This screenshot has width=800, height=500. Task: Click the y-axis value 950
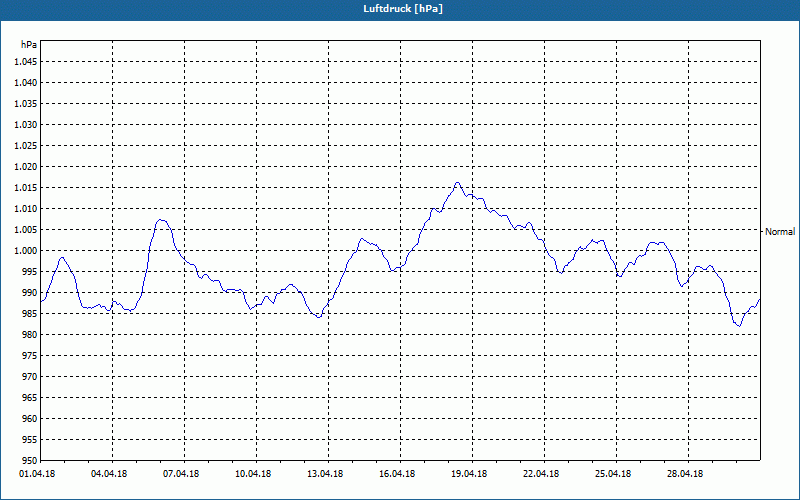pos(30,460)
